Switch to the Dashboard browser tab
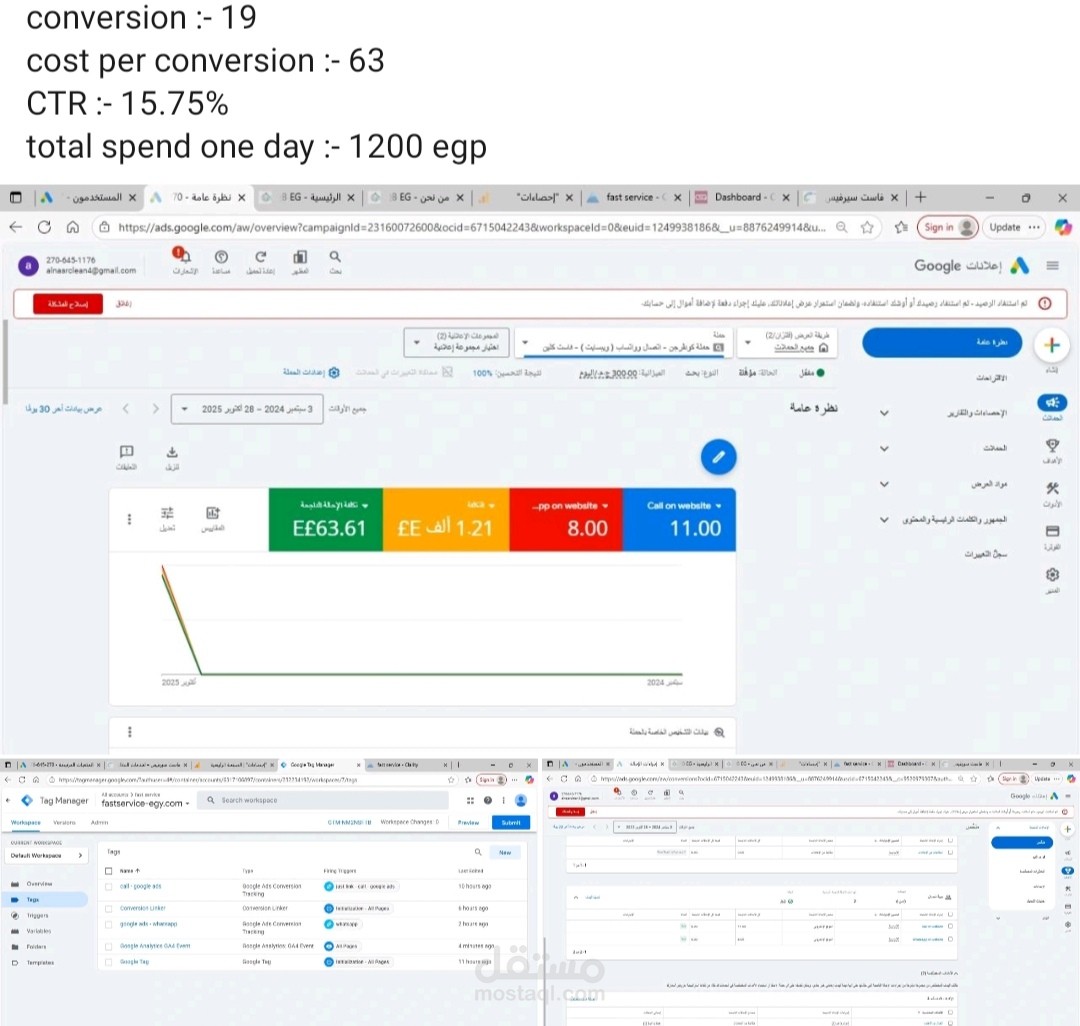This screenshot has width=1080, height=1026. pos(742,198)
